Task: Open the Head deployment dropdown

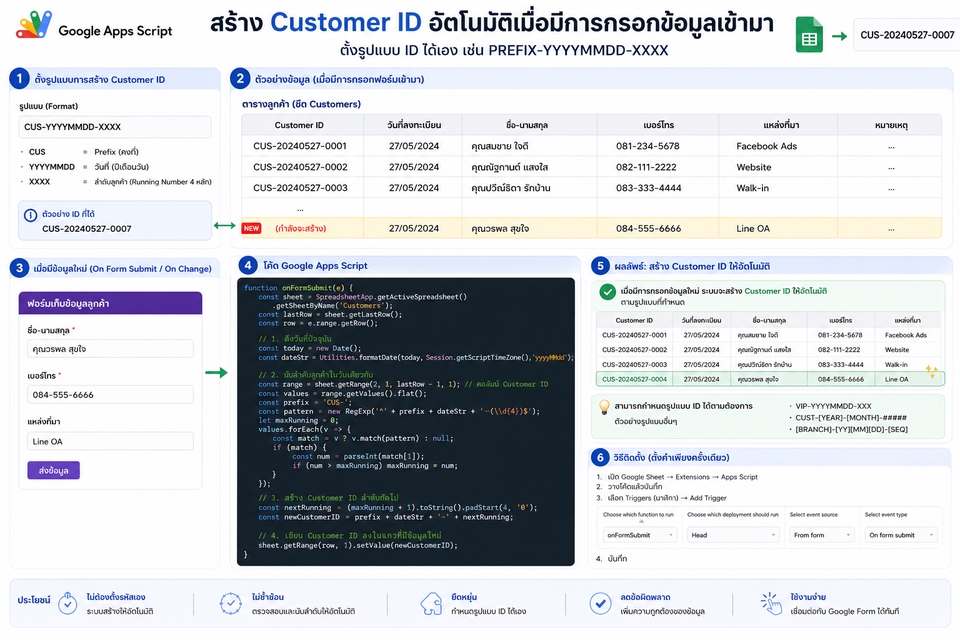Action: pyautogui.click(x=732, y=535)
